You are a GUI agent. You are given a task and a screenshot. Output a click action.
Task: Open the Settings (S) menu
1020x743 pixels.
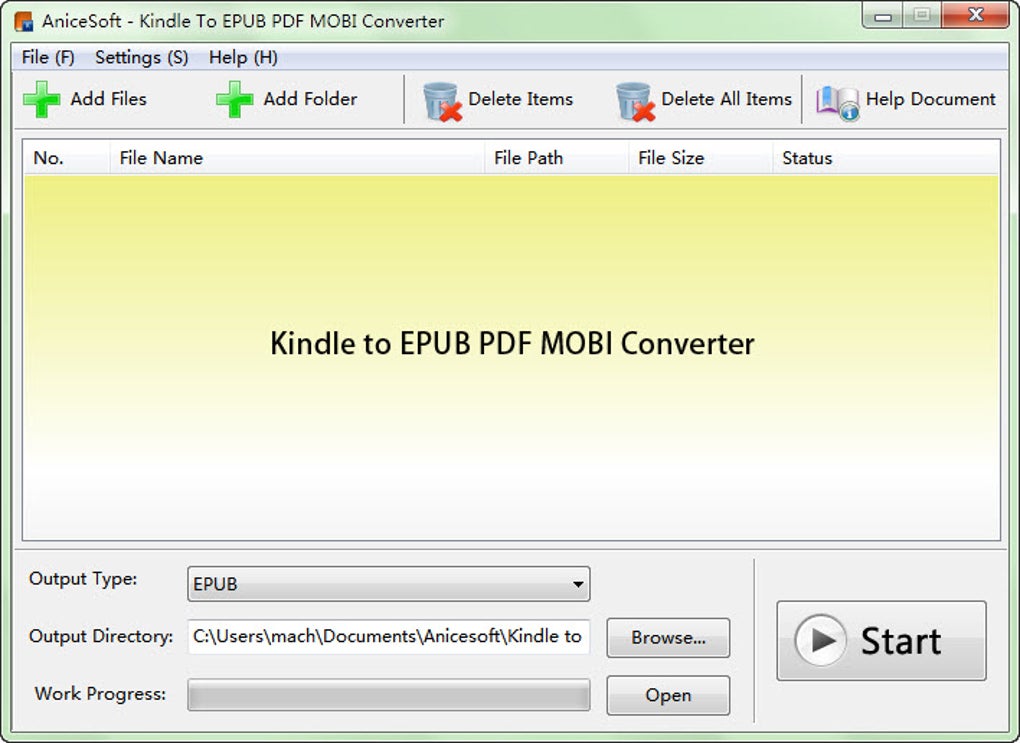[141, 57]
